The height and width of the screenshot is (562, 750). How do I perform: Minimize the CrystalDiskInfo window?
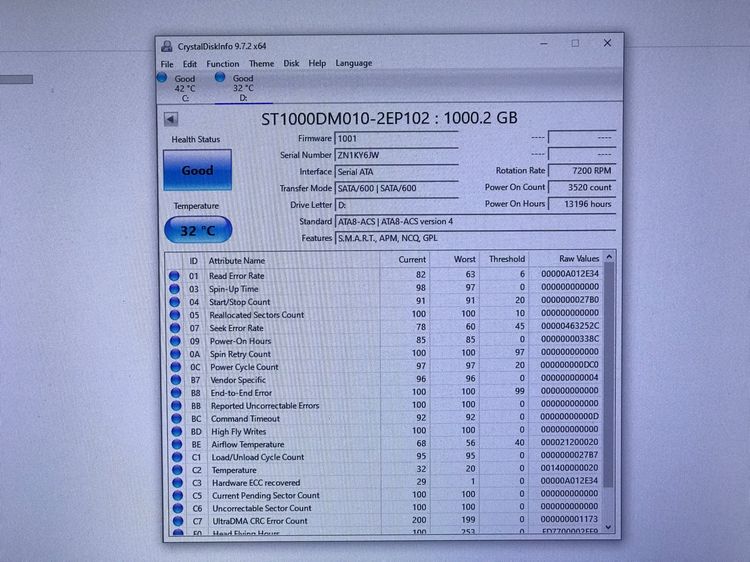click(x=544, y=44)
